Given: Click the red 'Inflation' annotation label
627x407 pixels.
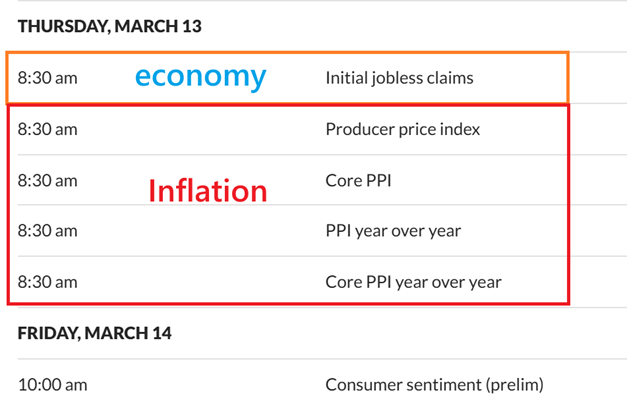Looking at the screenshot, I should [x=208, y=190].
